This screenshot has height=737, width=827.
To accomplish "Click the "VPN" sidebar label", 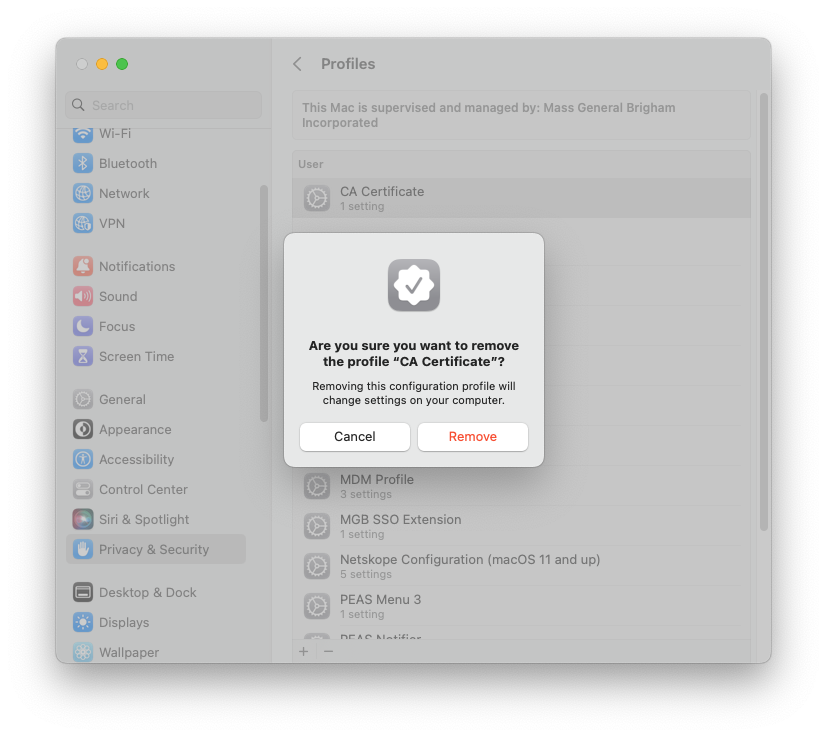I will point(112,224).
